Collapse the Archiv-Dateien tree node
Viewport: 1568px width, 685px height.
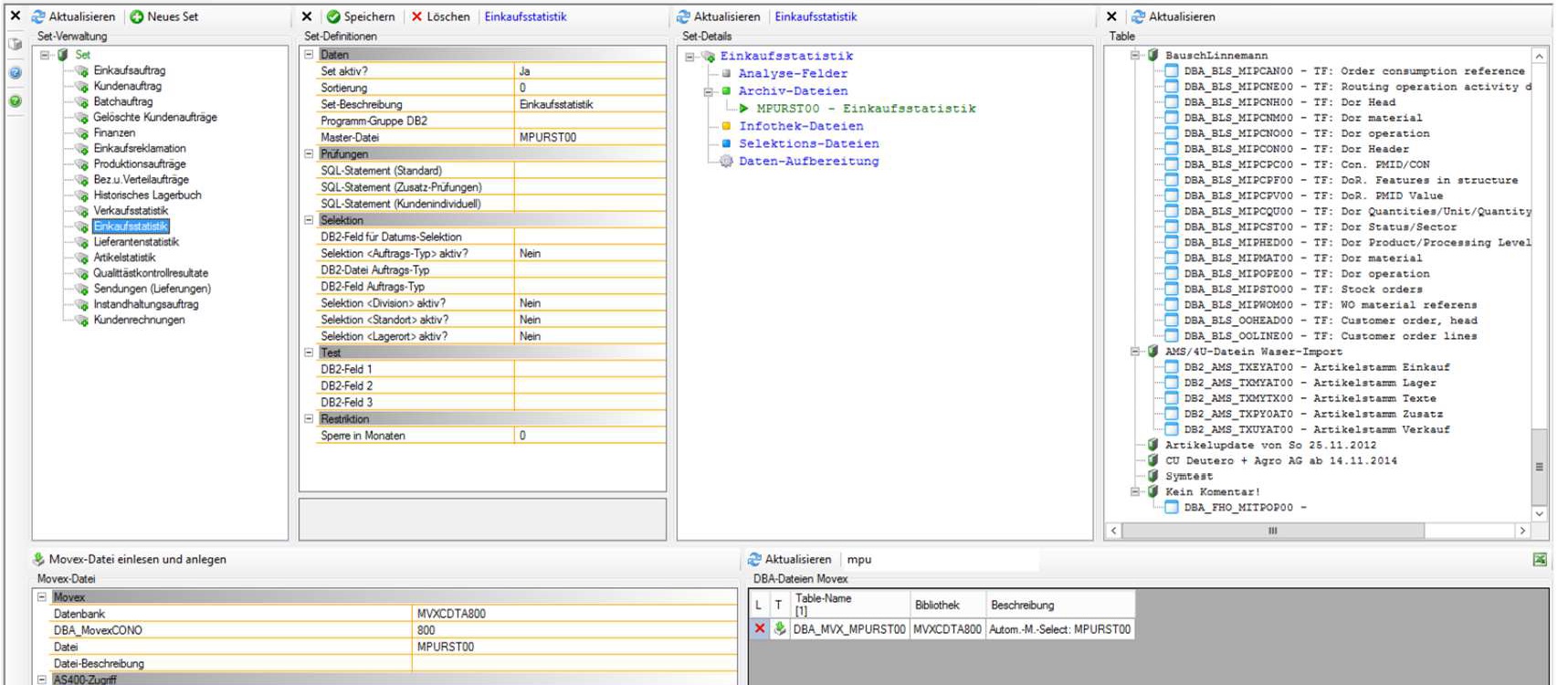click(x=708, y=91)
